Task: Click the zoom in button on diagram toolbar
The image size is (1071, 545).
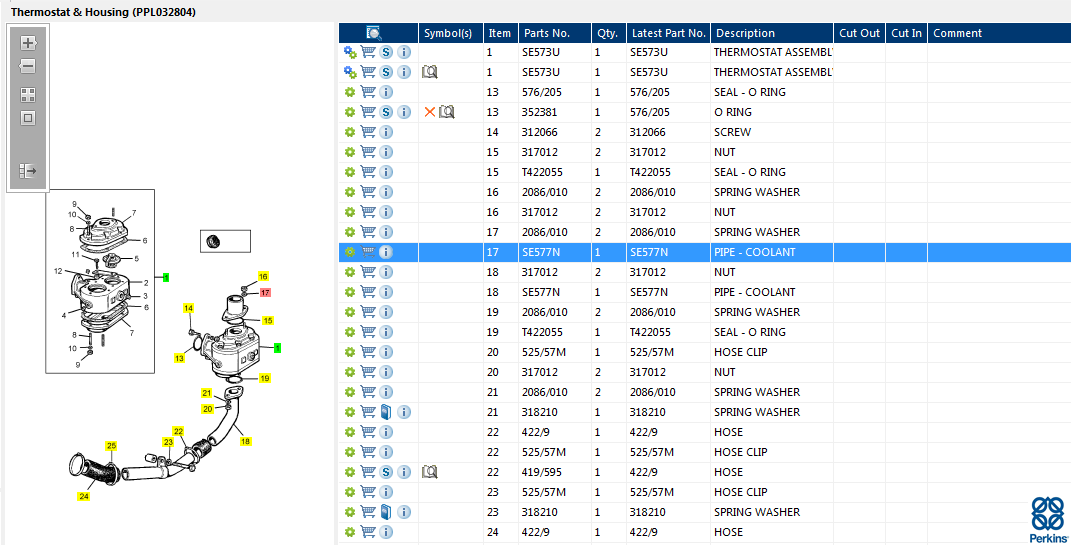Action: click(28, 43)
